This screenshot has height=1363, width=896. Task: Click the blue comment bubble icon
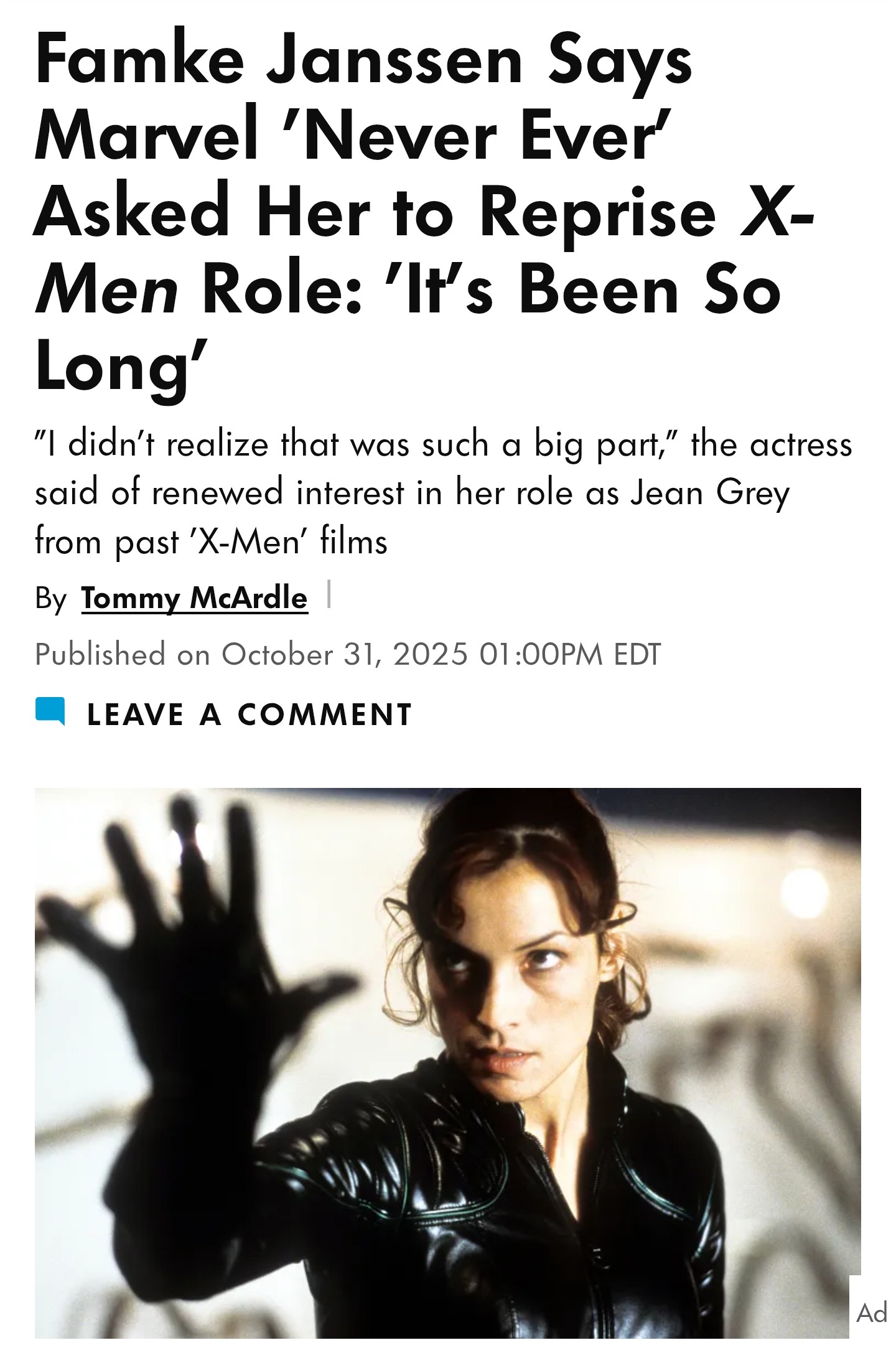[50, 712]
